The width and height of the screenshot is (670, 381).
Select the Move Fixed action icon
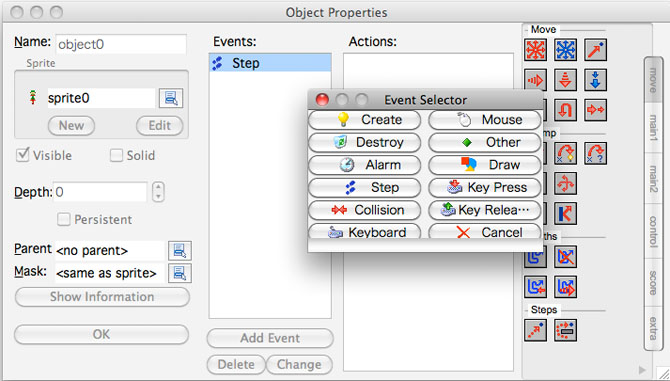click(x=535, y=50)
